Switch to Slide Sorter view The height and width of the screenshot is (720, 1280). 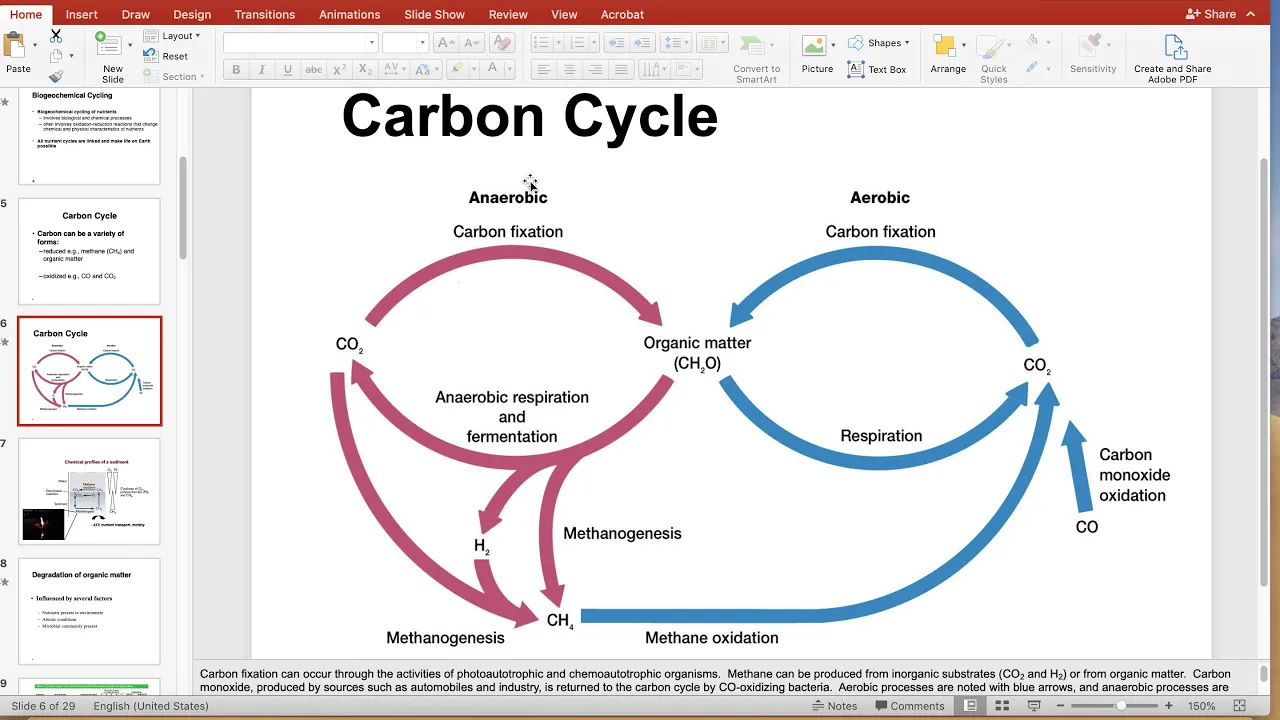(x=1001, y=706)
